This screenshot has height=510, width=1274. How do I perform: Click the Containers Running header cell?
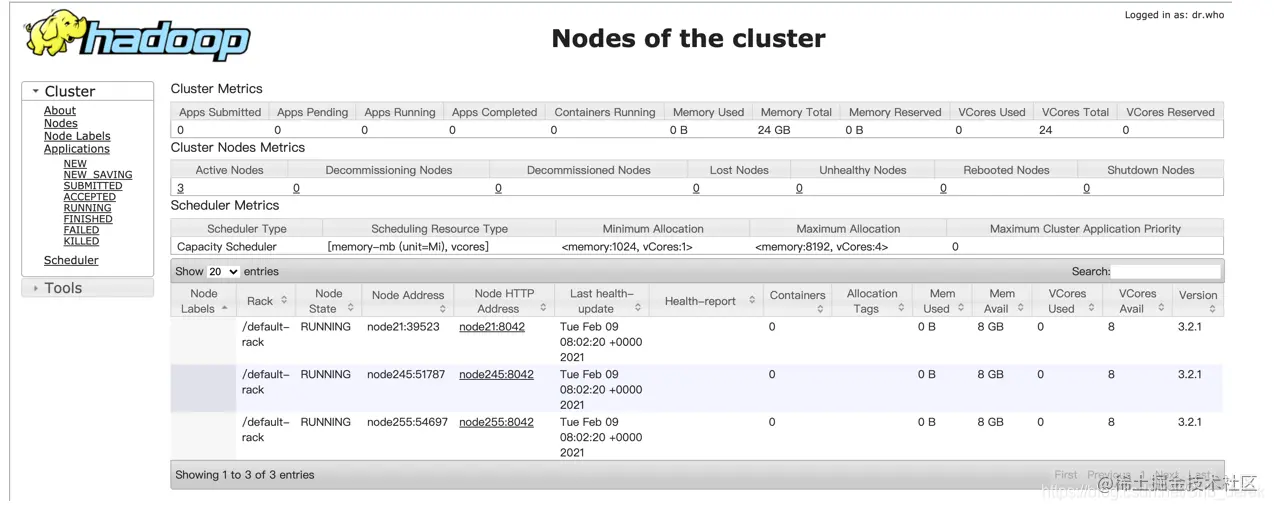[605, 112]
